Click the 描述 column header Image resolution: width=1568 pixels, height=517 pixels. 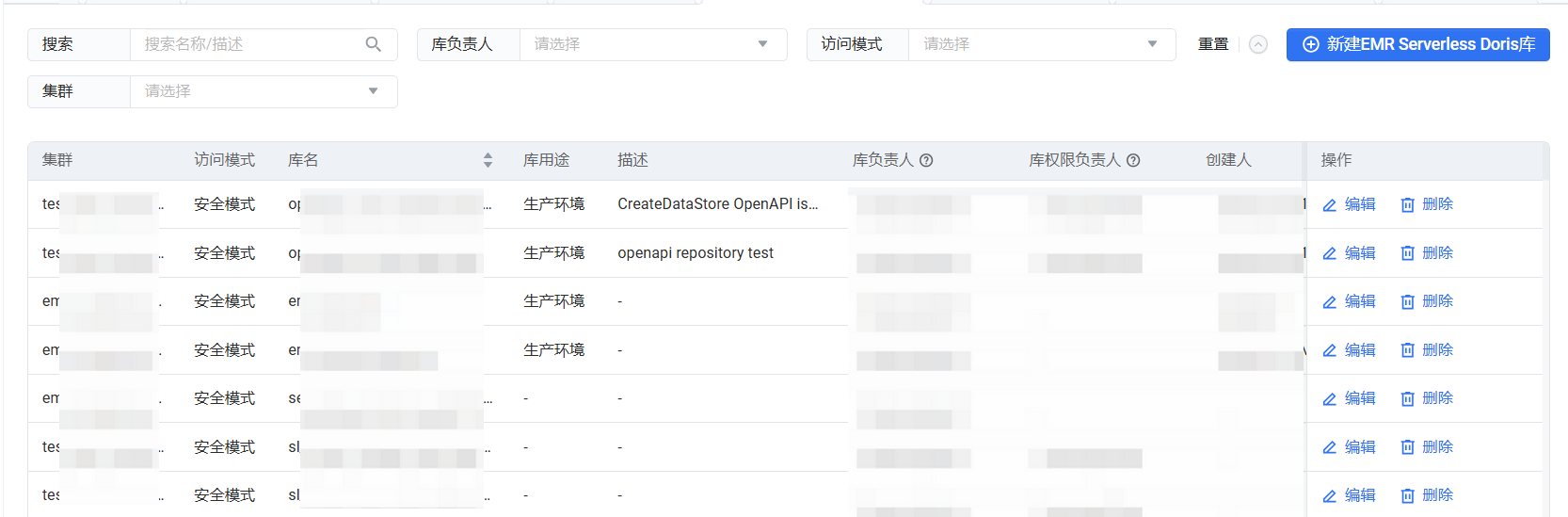click(632, 160)
